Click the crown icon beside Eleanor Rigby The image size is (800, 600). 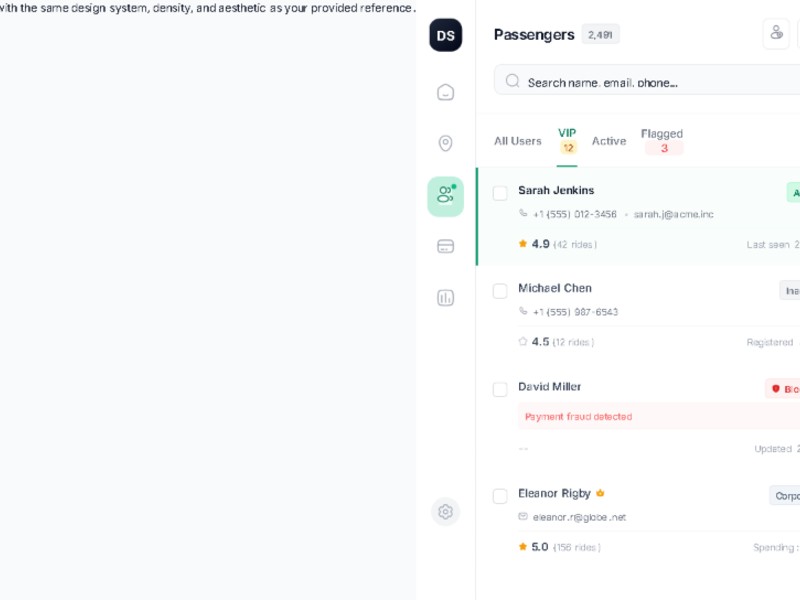[x=601, y=493]
